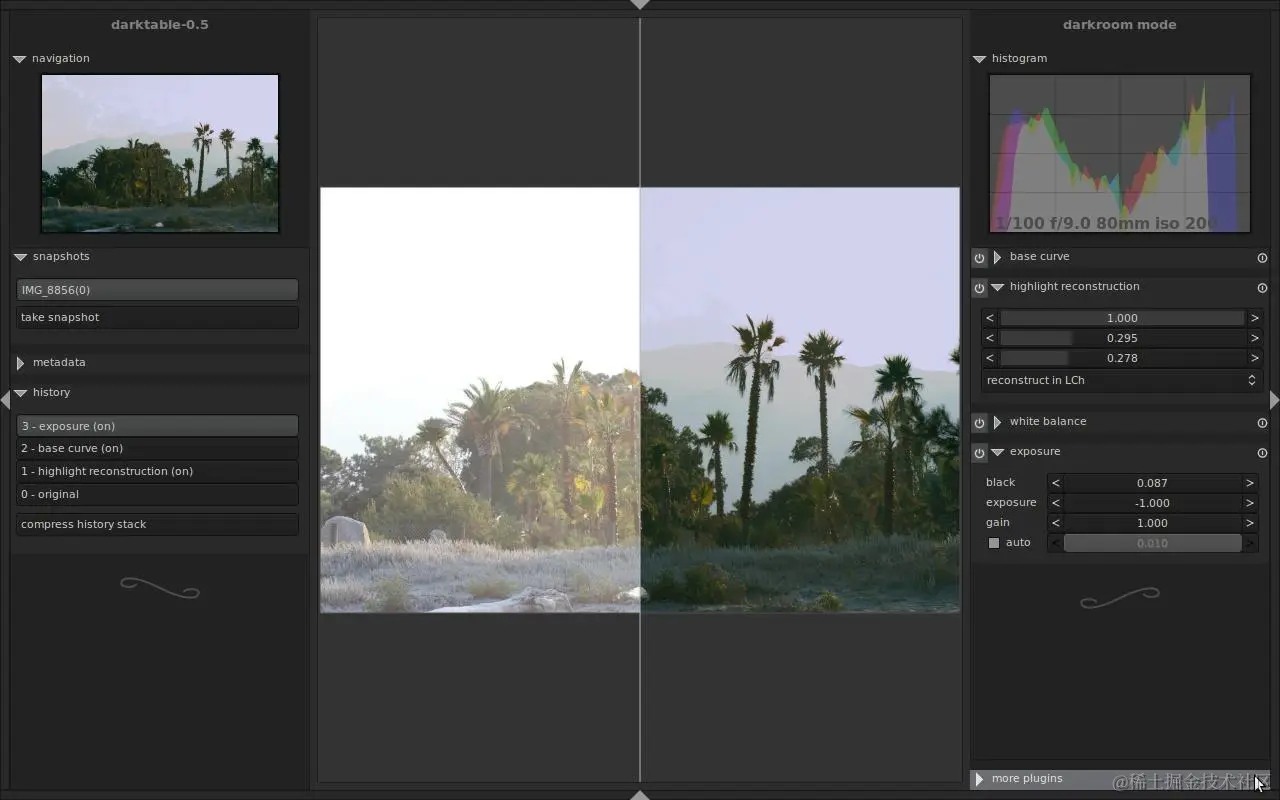
Task: Select history item 1 - highlight reconstruction (on)
Action: tap(157, 471)
